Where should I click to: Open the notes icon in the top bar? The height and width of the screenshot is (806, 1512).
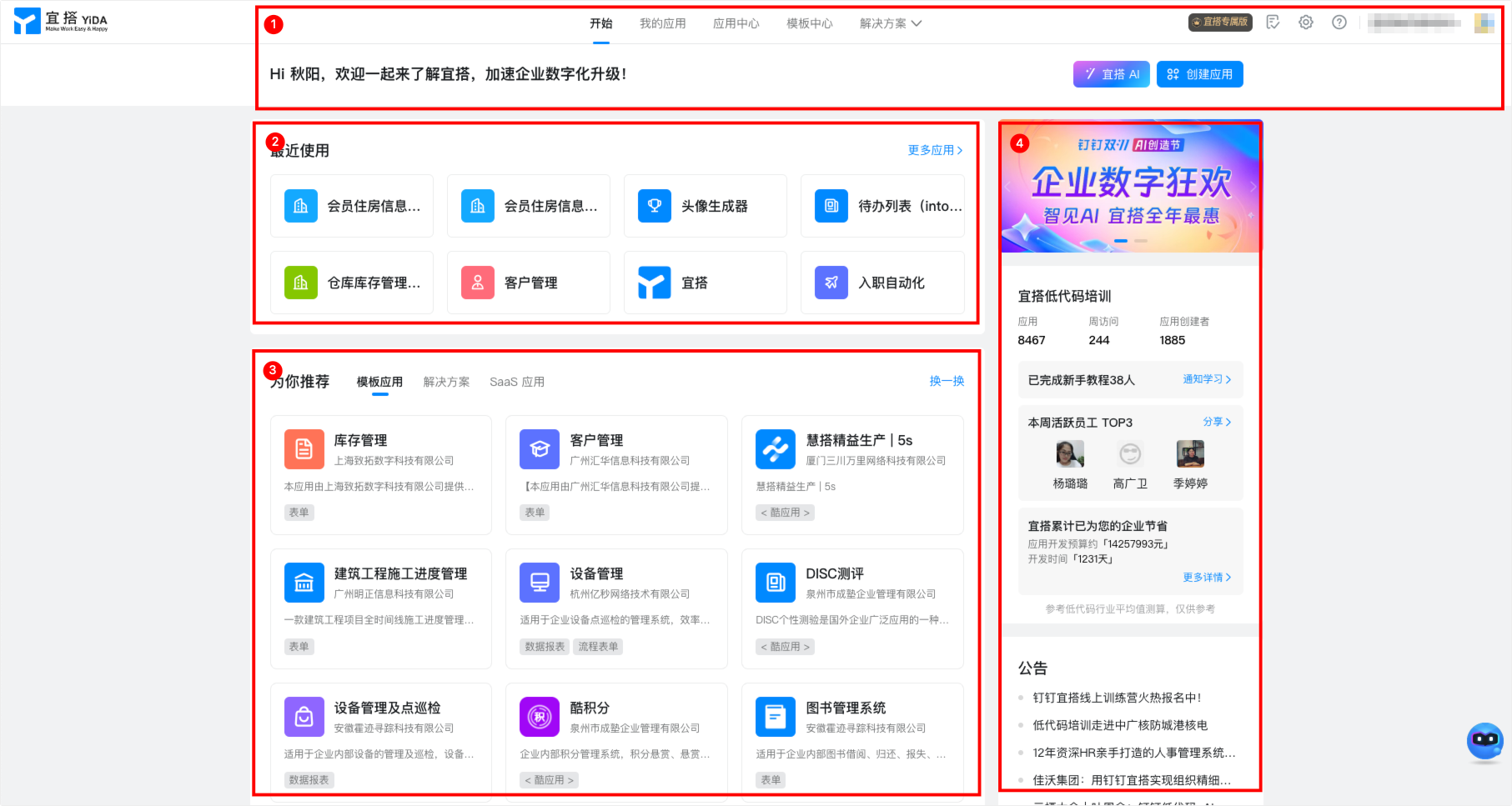click(x=1273, y=23)
